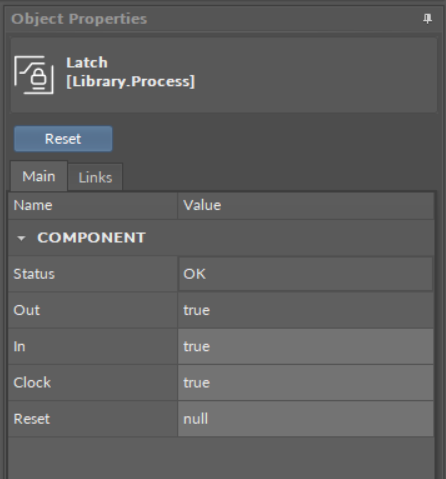446x479 pixels.
Task: Click the Status value OK field
Action: [x=305, y=274]
